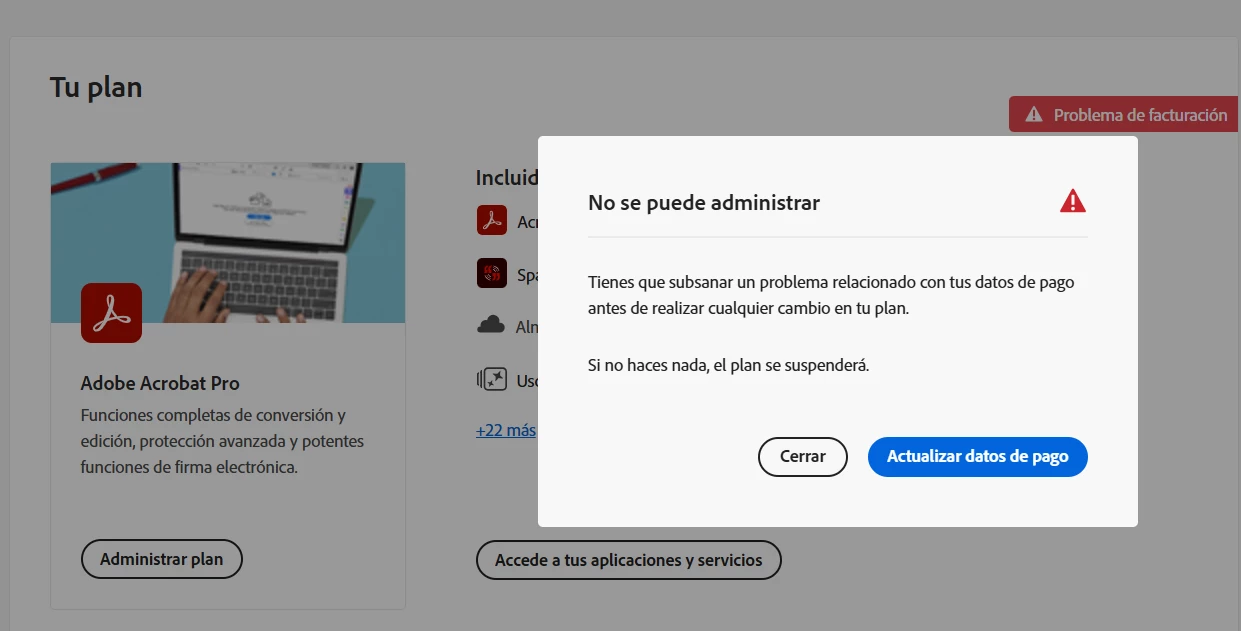Viewport: 1241px width, 631px height.
Task: Open the +22 más link
Action: (x=506, y=430)
